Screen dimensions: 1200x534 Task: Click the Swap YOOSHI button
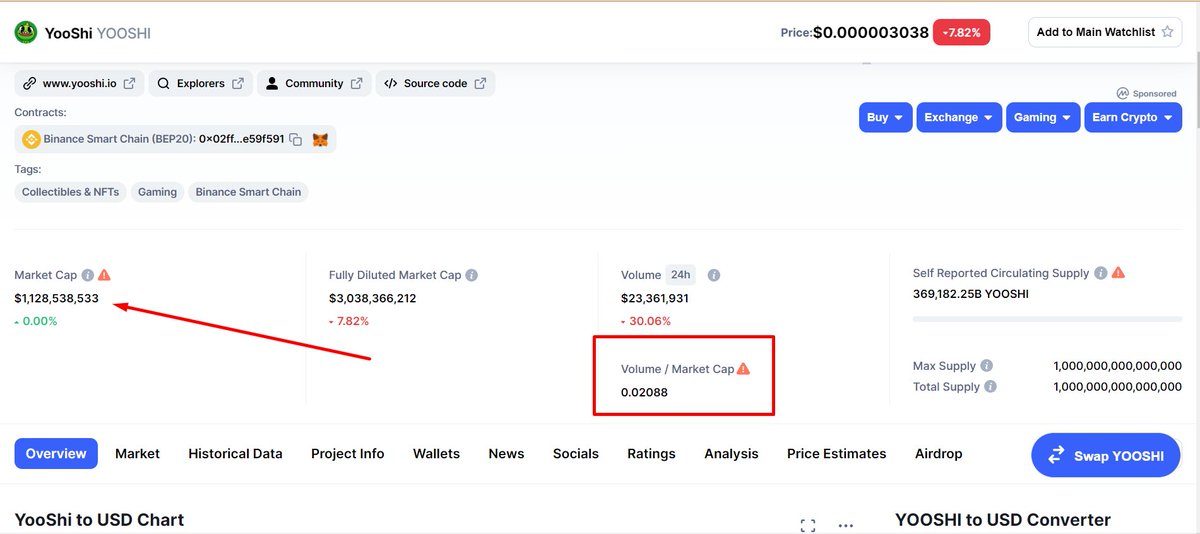1106,456
